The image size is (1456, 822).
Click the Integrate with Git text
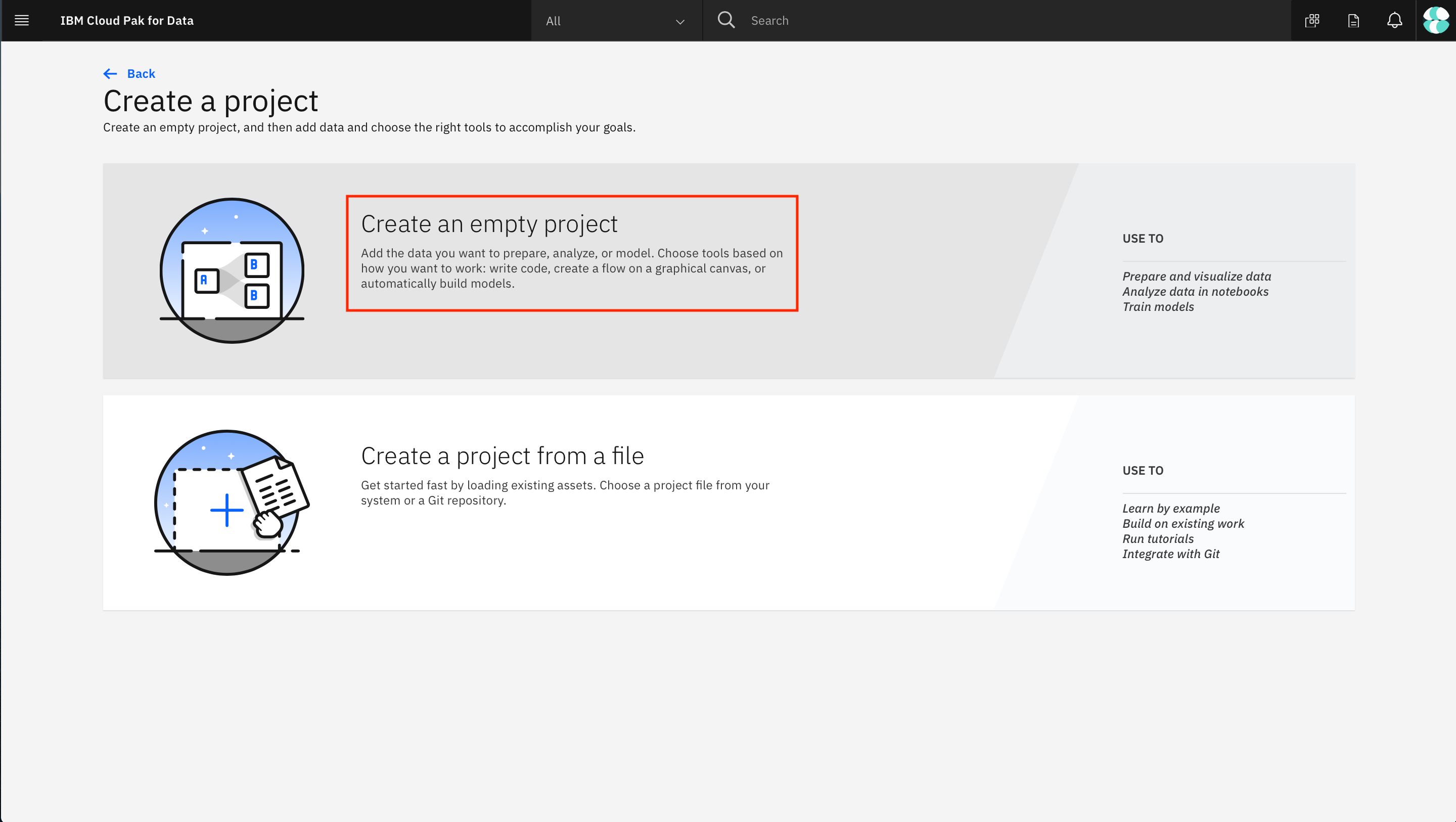[x=1170, y=554]
